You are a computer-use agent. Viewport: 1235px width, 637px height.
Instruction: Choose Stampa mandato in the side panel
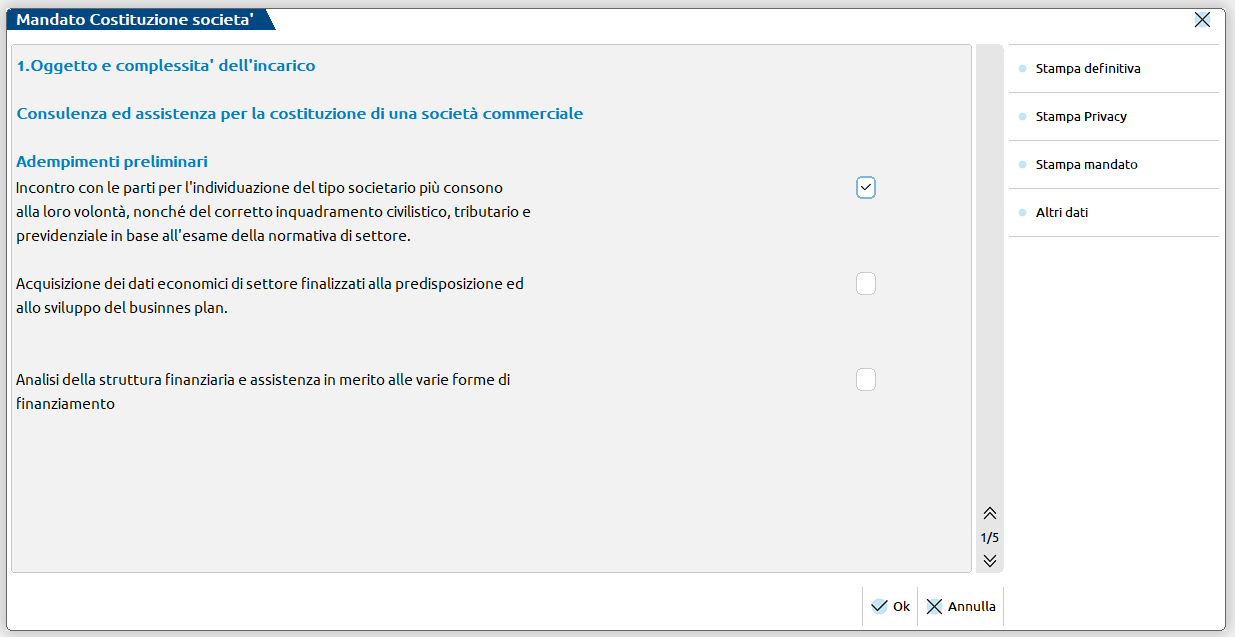coord(1086,165)
